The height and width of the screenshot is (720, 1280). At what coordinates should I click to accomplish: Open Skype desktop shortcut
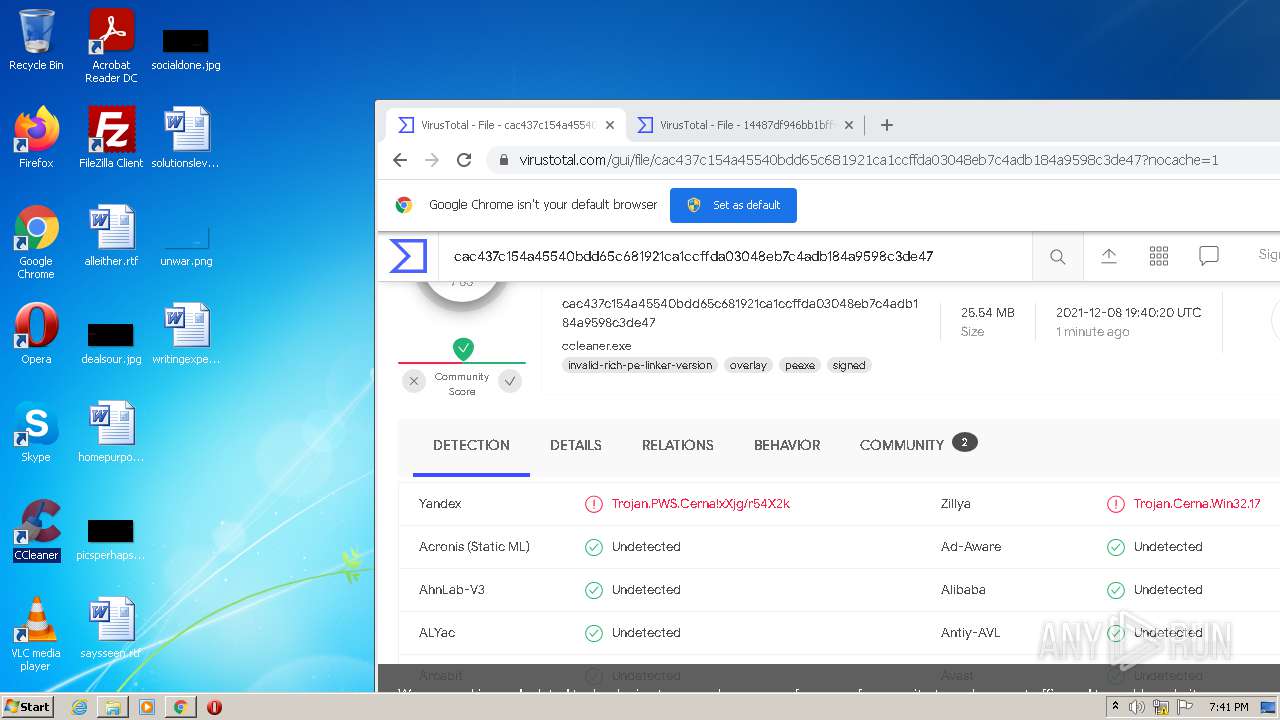pyautogui.click(x=36, y=432)
